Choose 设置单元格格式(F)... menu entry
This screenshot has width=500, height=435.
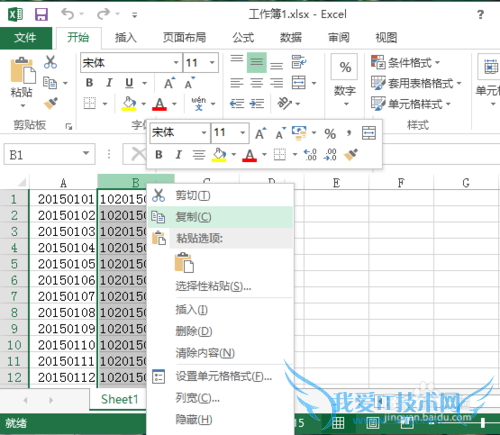tap(221, 376)
